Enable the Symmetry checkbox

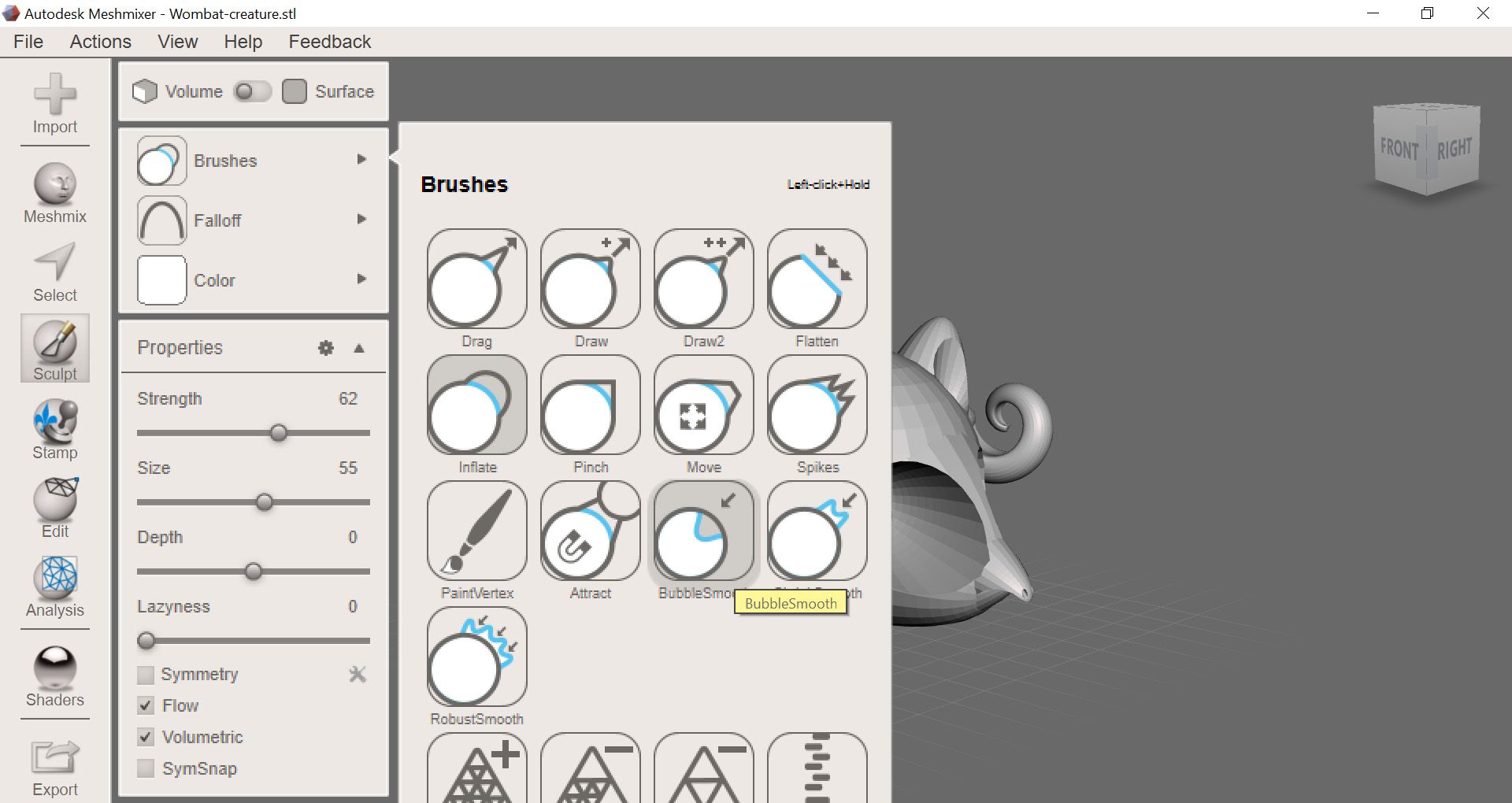tap(146, 675)
